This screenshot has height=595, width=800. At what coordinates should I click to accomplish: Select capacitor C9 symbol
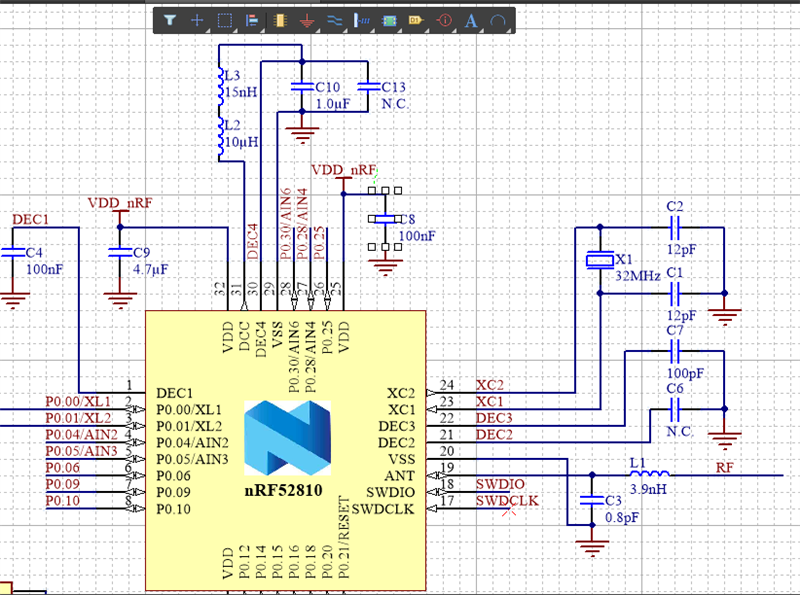click(x=120, y=252)
